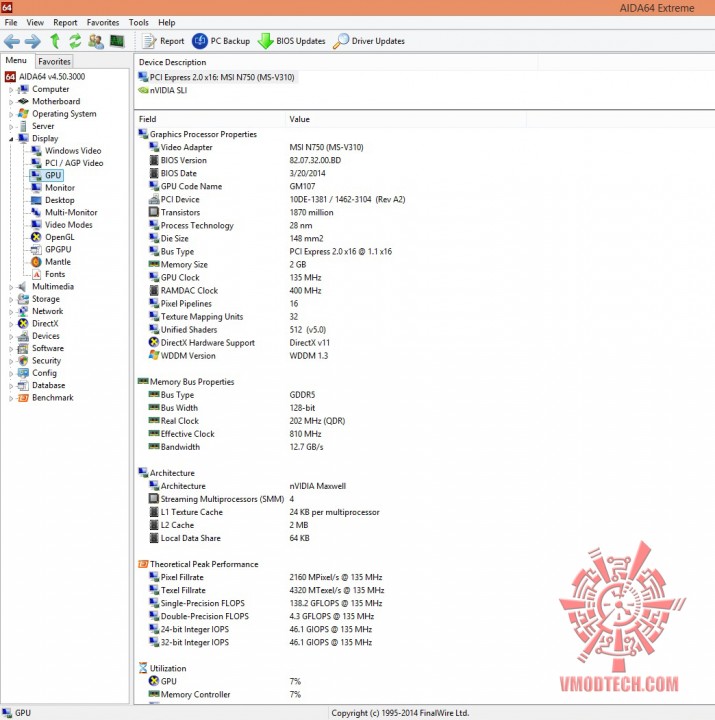This screenshot has width=715, height=720.
Task: Click the Theoretical Peak Performance group icon
Action: tap(143, 564)
